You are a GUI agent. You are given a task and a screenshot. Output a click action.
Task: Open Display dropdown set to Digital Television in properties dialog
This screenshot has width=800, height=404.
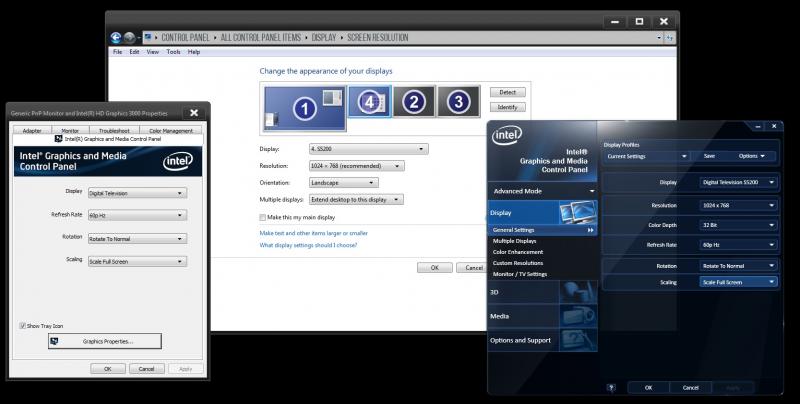137,193
